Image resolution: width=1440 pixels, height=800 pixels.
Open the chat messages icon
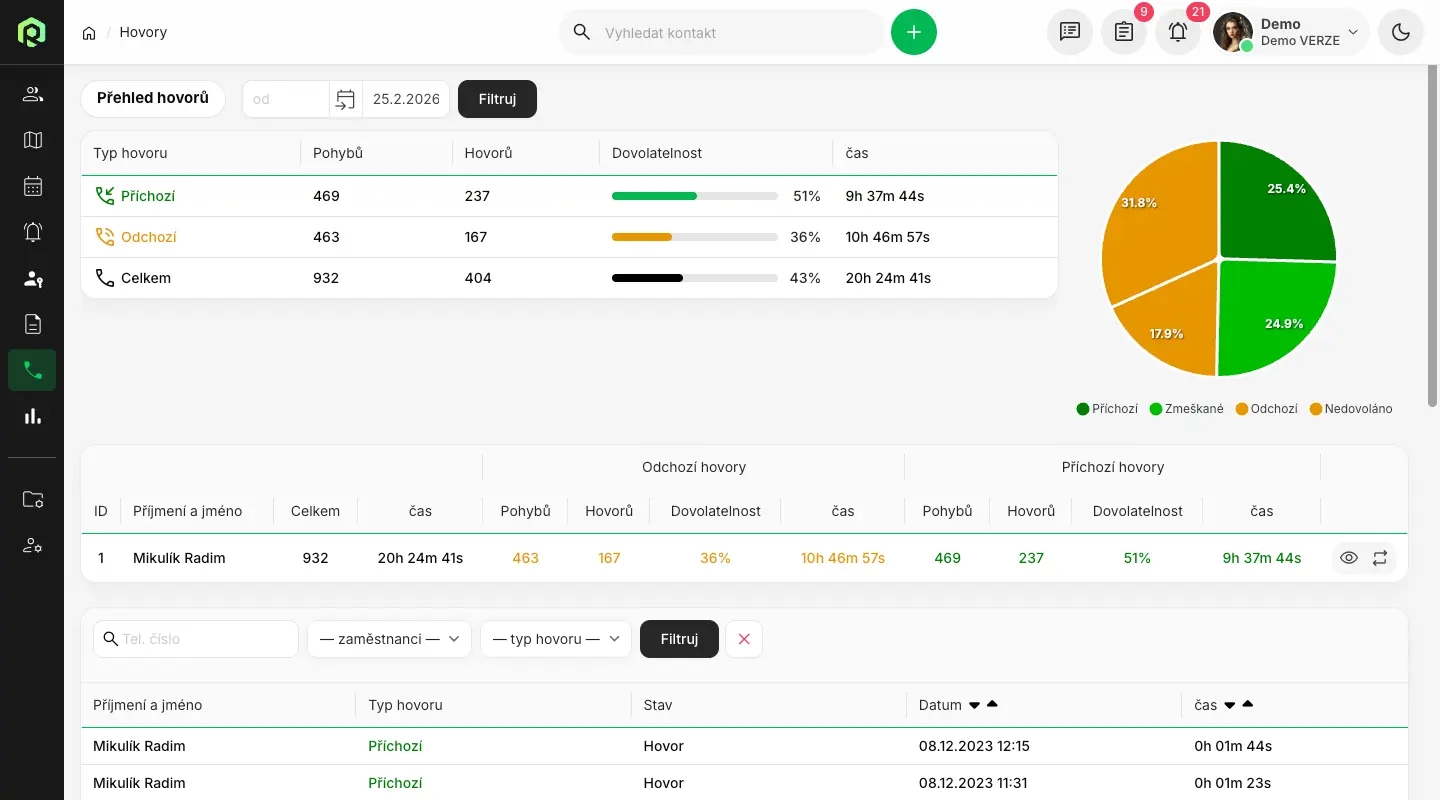[x=1069, y=32]
